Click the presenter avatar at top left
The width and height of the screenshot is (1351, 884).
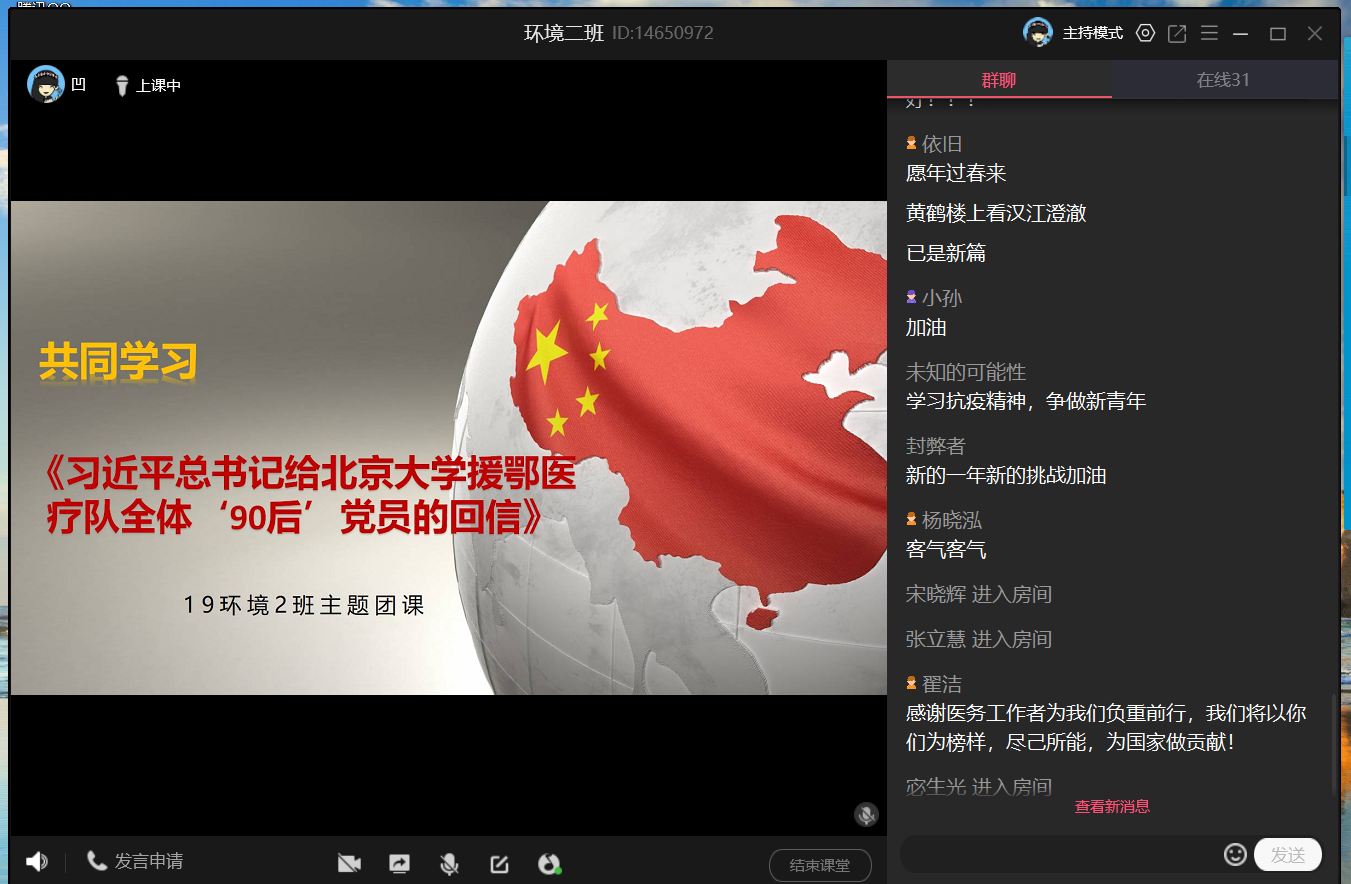45,85
